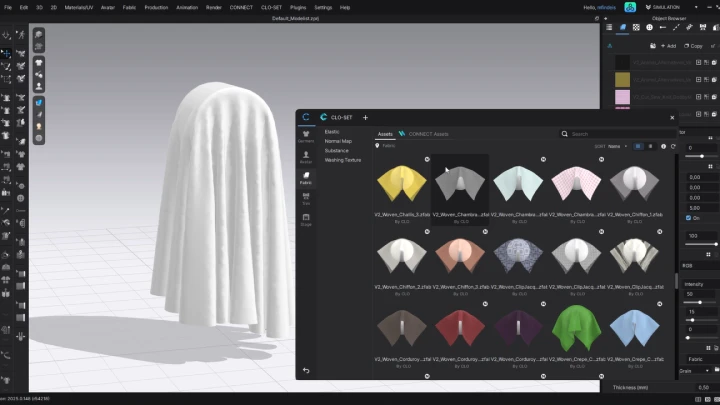Select the Fabric category in library sidebar
Viewport: 720px width, 405px height.
click(x=306, y=178)
